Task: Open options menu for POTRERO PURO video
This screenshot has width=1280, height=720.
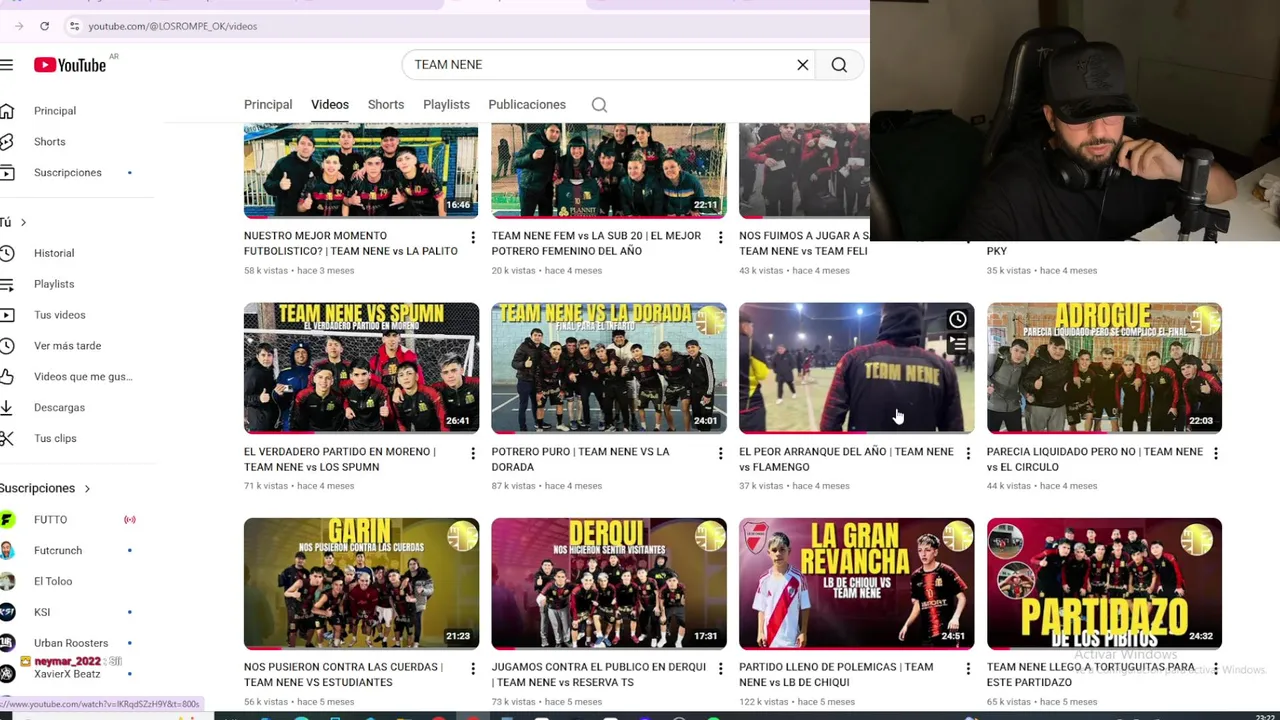Action: click(x=720, y=454)
